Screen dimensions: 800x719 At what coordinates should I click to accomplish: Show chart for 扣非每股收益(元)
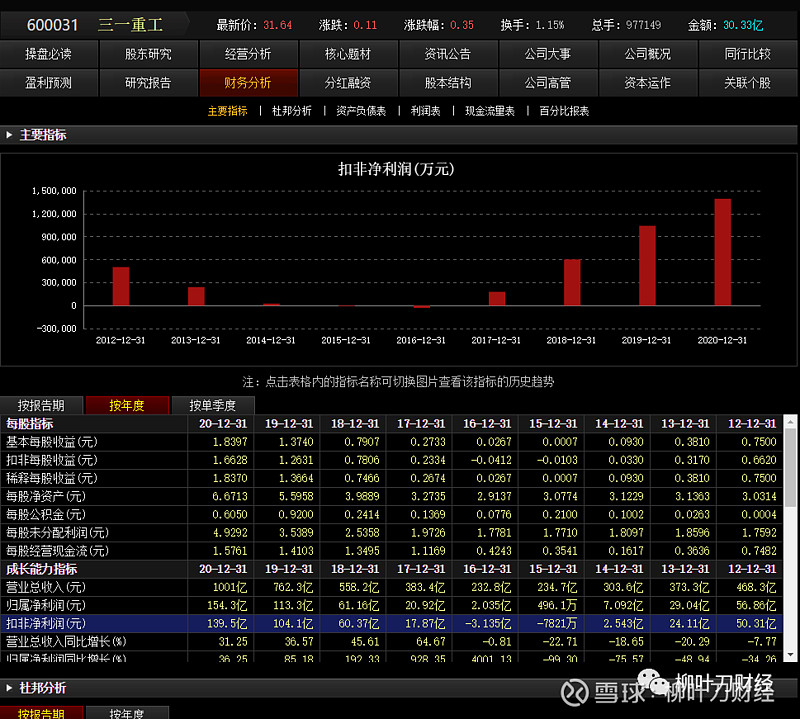pos(52,460)
